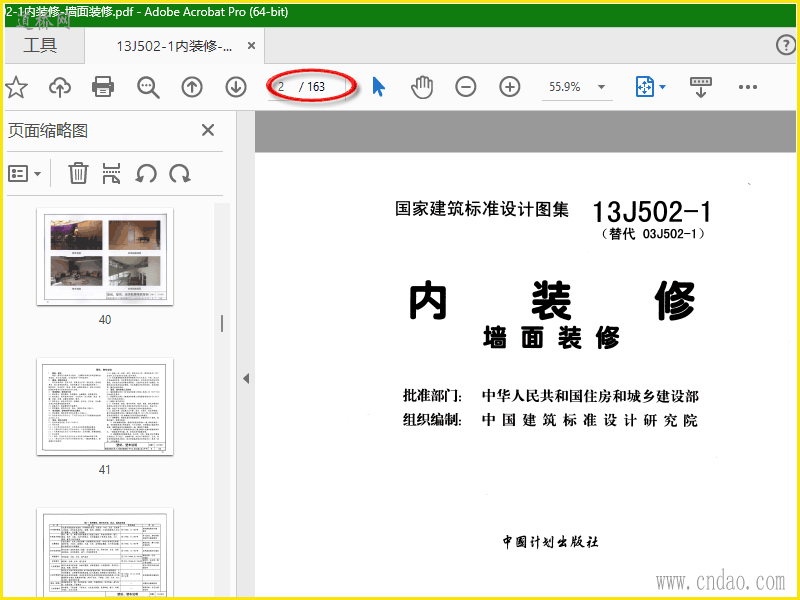
Task: Add file to starred with the star icon
Action: [x=16, y=87]
